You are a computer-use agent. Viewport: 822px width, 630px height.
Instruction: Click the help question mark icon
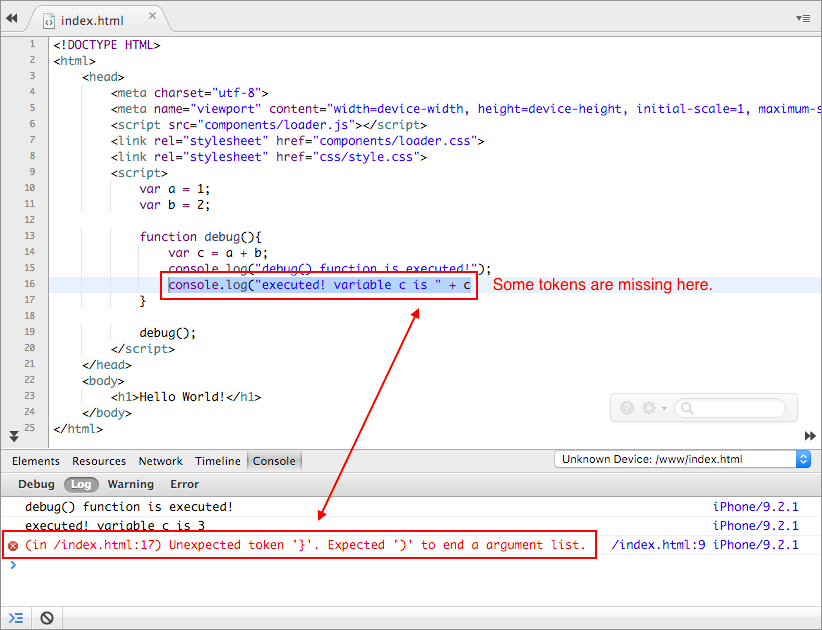coord(627,408)
